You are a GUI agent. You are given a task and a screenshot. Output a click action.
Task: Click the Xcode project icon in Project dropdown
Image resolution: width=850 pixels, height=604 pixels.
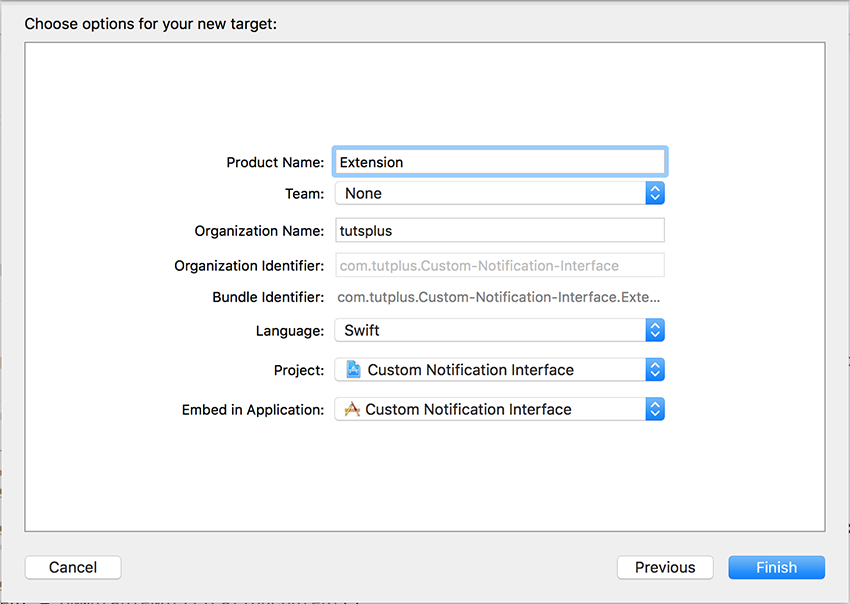[353, 369]
